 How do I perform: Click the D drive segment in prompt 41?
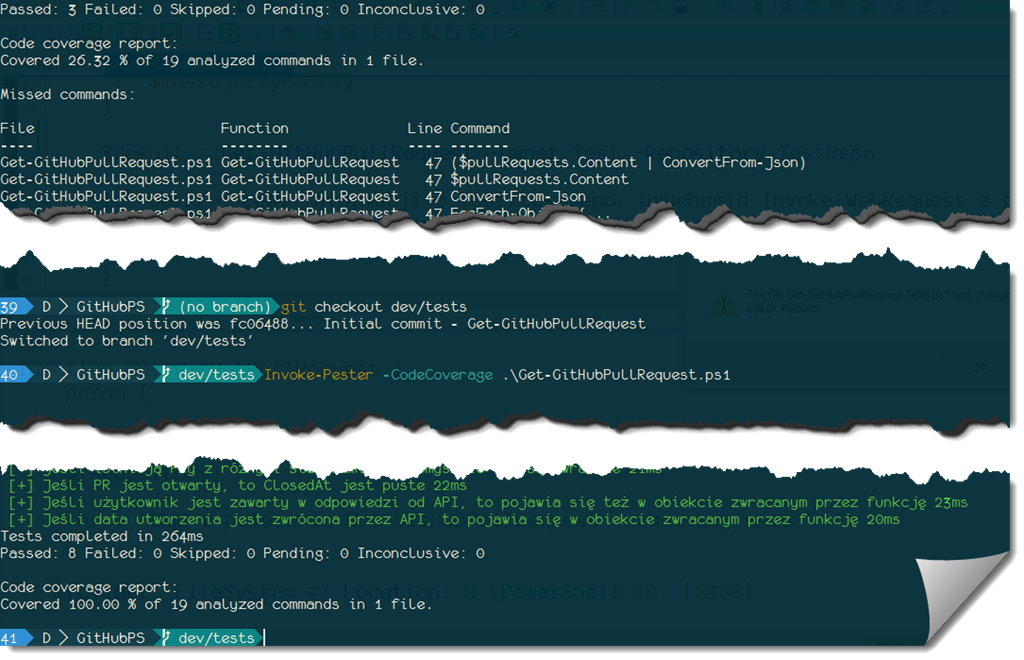pyautogui.click(x=46, y=638)
